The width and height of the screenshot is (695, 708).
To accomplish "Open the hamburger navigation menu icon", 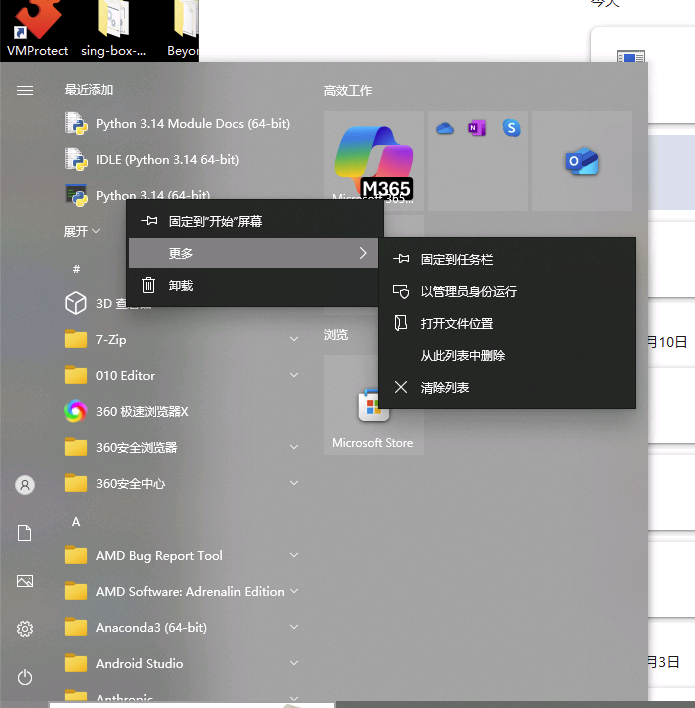I will 25,91.
